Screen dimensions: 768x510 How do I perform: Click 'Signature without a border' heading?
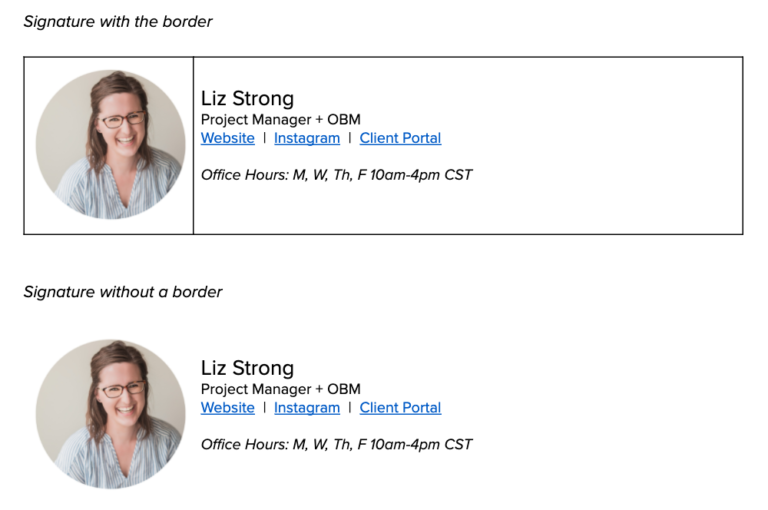coord(123,292)
